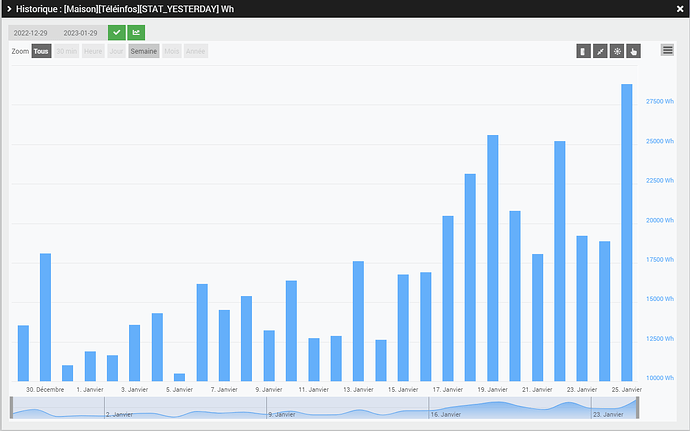Viewport: 690px width, 431px height.
Task: Click the bar above 13. Janvier
Action: point(359,321)
